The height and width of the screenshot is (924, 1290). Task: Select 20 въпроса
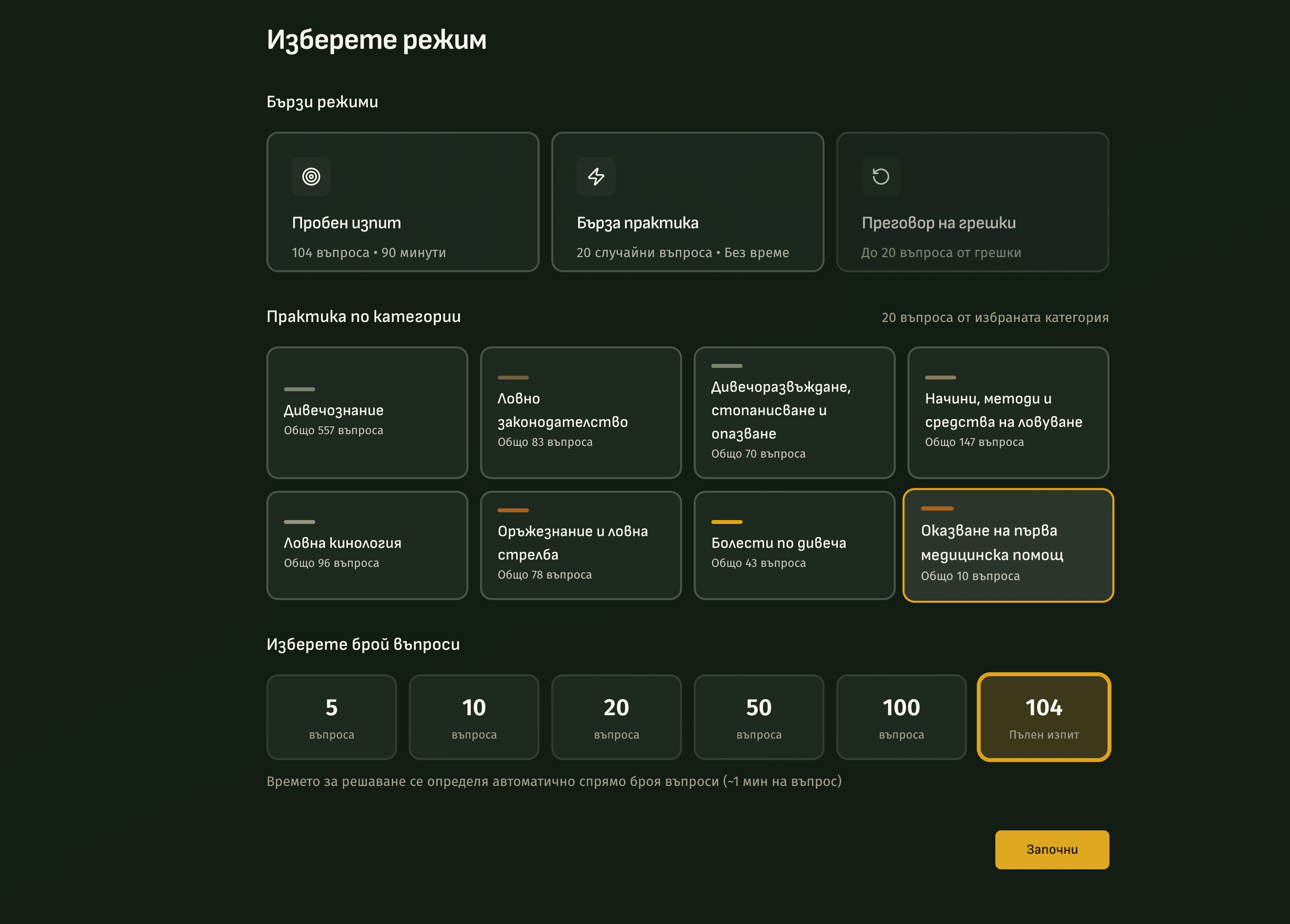[x=617, y=717]
